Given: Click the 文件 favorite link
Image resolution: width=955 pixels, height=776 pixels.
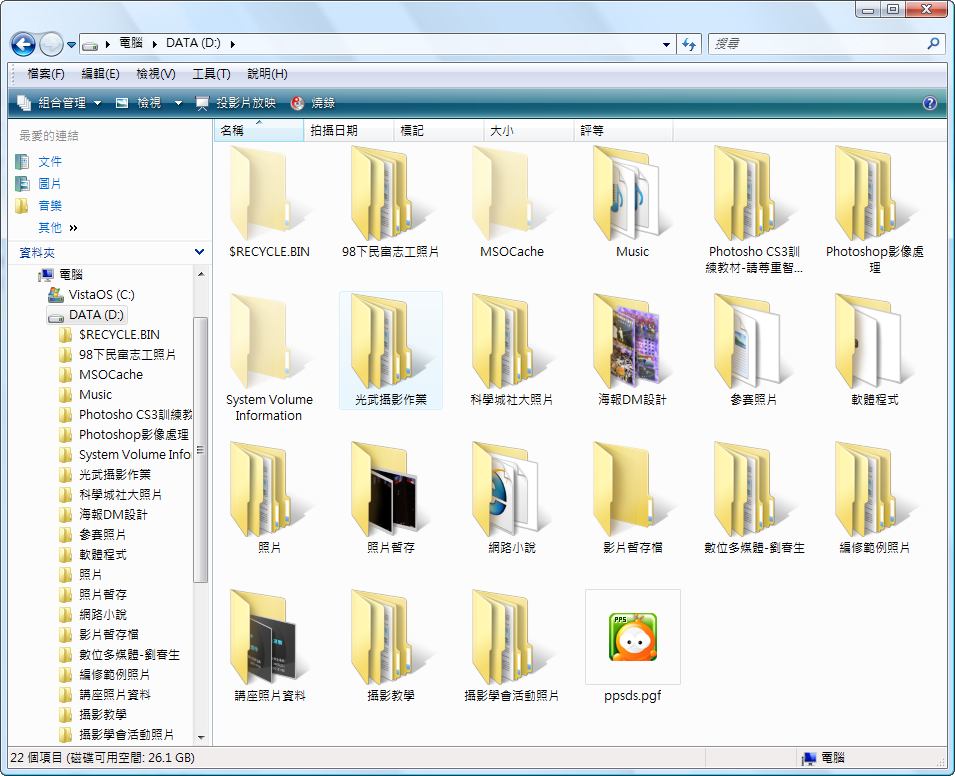Looking at the screenshot, I should pos(50,162).
